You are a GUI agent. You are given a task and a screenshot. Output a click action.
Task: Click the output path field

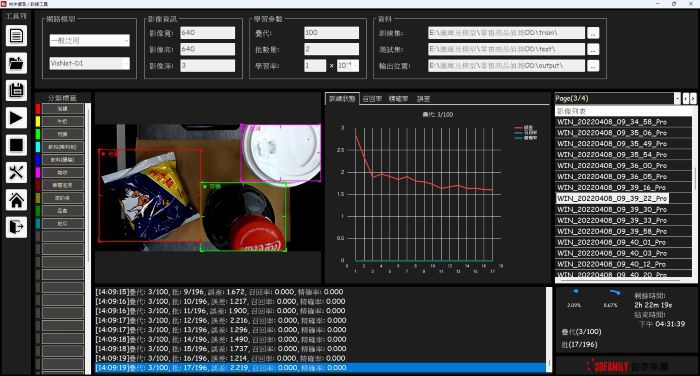506,66
